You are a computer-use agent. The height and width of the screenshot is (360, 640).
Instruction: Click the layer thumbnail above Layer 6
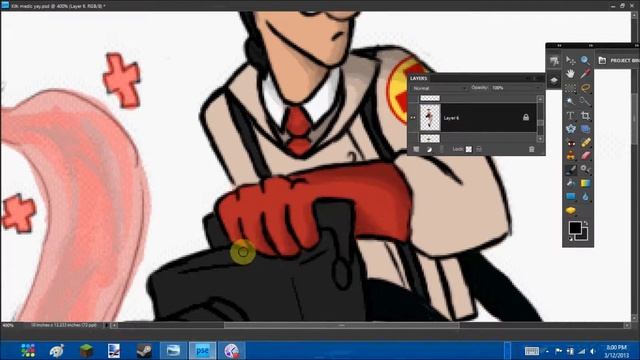[x=430, y=98]
